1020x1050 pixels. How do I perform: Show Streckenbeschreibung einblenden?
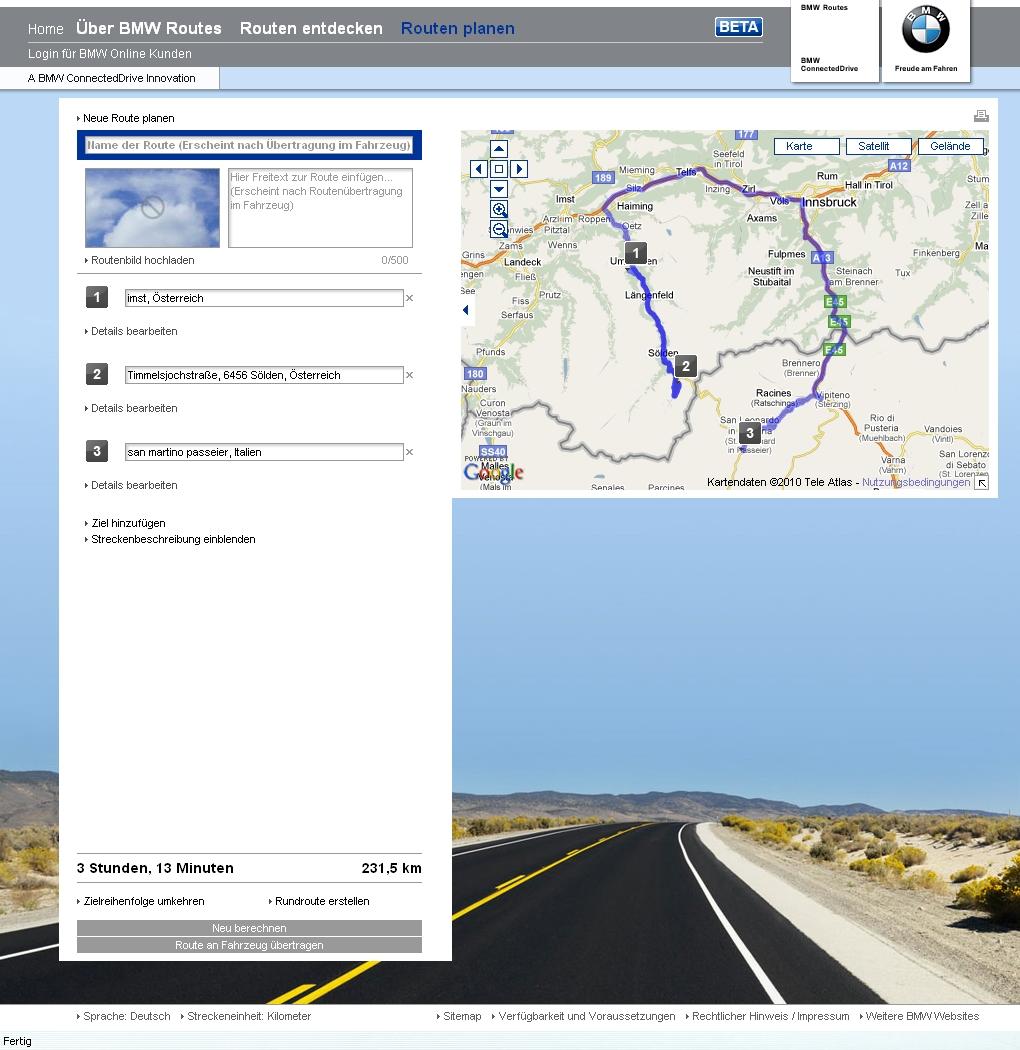coord(173,539)
